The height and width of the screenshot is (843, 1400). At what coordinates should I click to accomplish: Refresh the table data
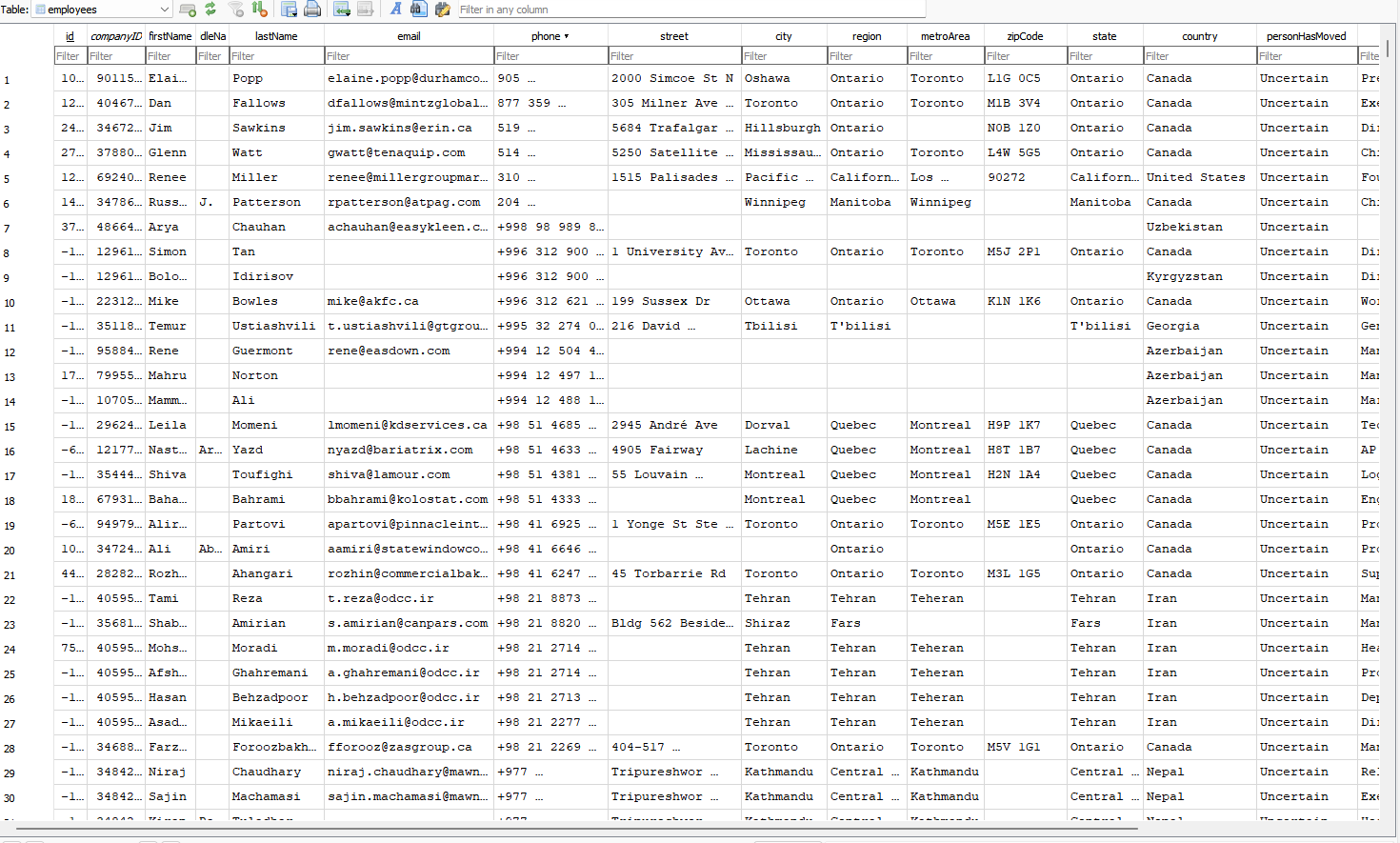click(x=210, y=10)
